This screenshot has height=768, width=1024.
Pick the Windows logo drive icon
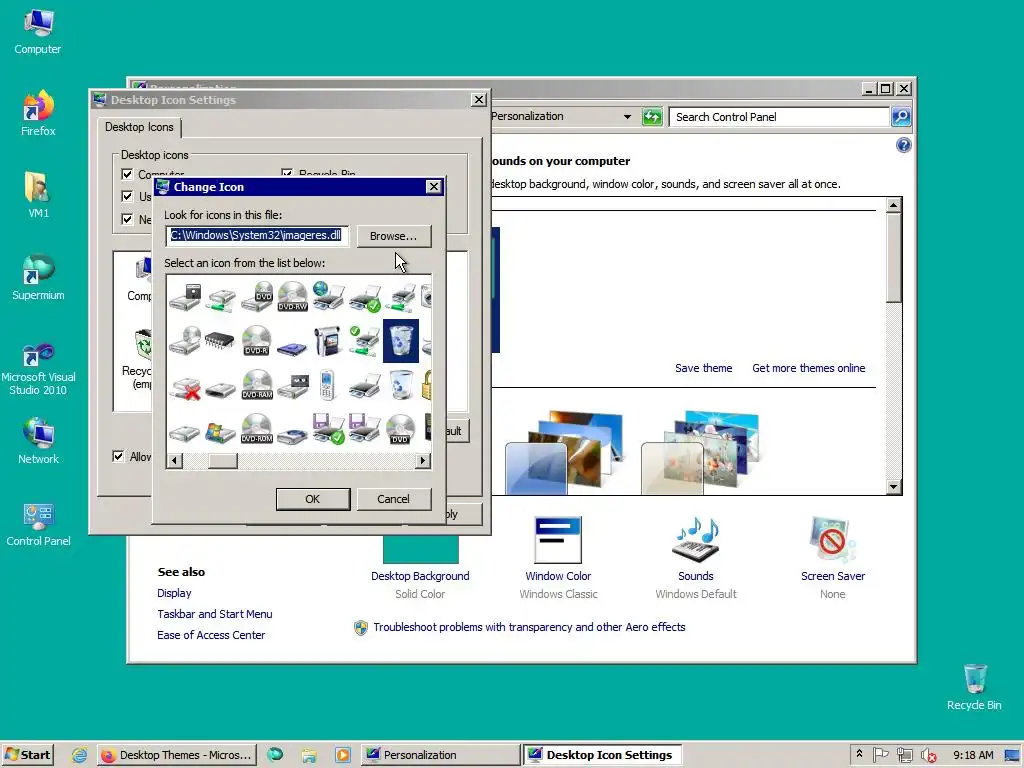pos(219,432)
